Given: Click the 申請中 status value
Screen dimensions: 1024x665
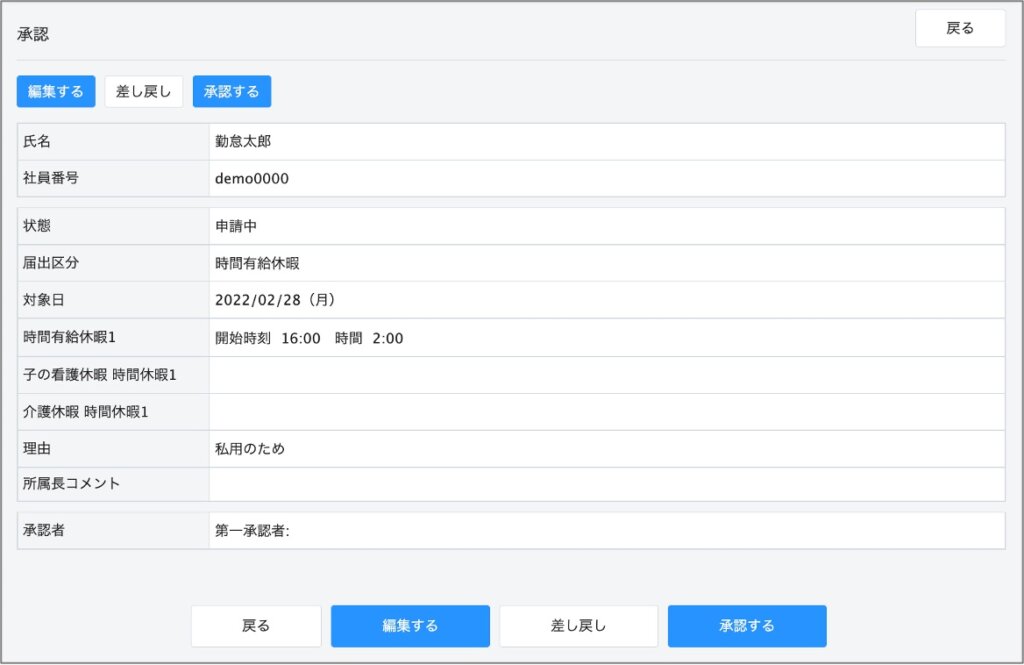Looking at the screenshot, I should [236, 226].
